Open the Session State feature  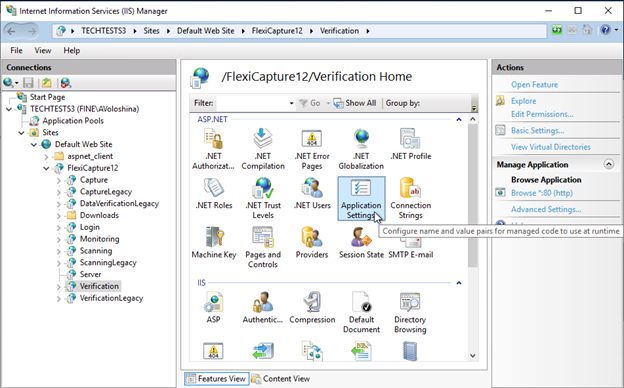click(x=361, y=243)
